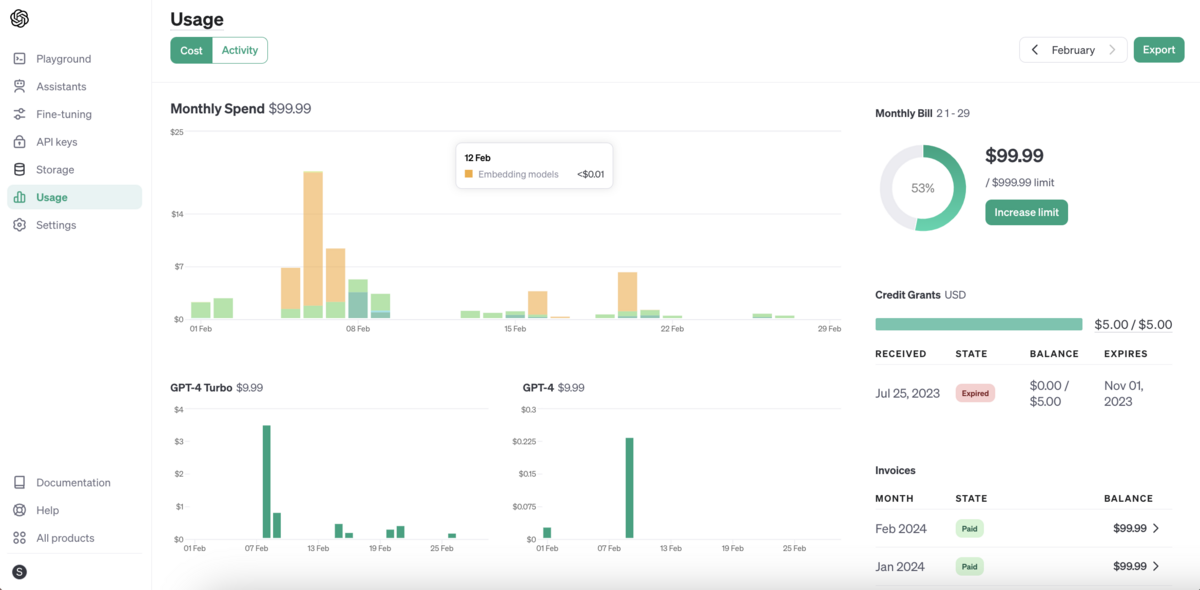Switch to the Cost view toggle
Screen dimensions: 1200x590
point(191,50)
